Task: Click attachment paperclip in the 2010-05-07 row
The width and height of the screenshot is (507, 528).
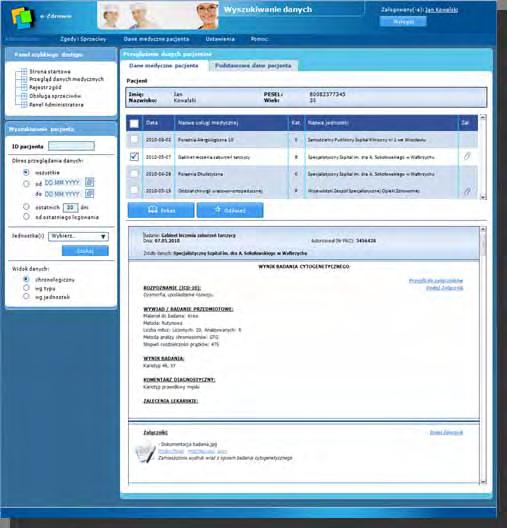Action: pos(467,156)
